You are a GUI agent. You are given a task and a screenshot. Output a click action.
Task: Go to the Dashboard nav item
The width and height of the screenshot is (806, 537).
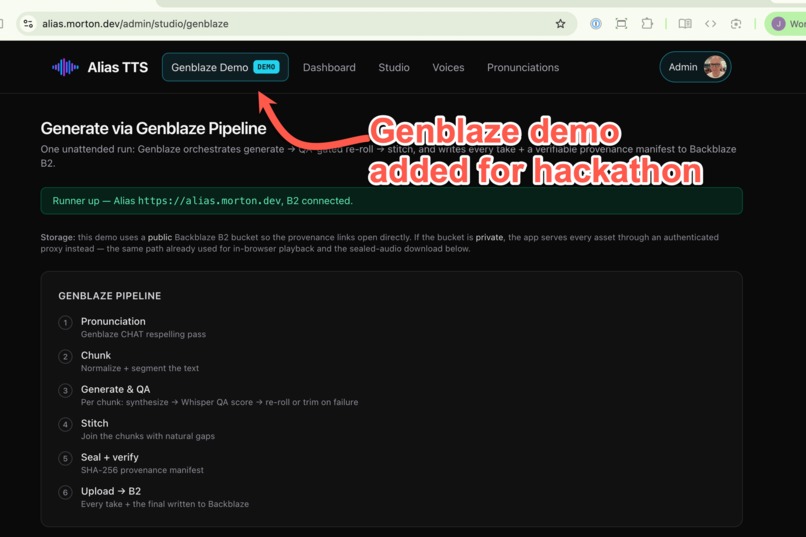pos(329,67)
